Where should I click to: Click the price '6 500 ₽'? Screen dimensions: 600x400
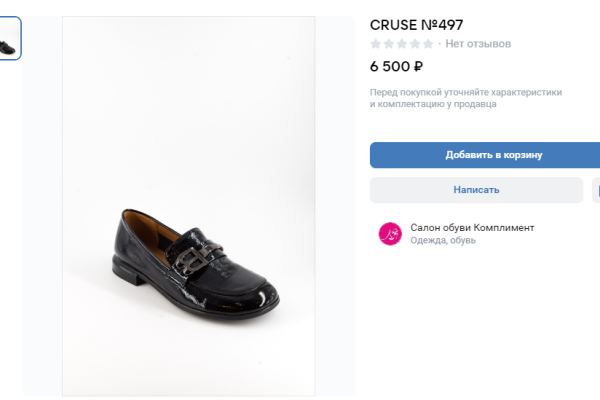[x=396, y=68]
